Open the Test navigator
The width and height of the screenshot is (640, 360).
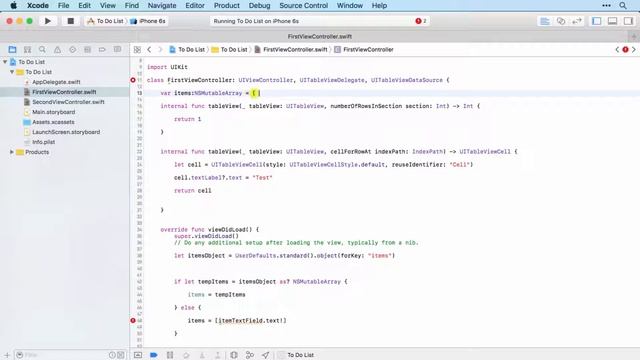(72, 49)
